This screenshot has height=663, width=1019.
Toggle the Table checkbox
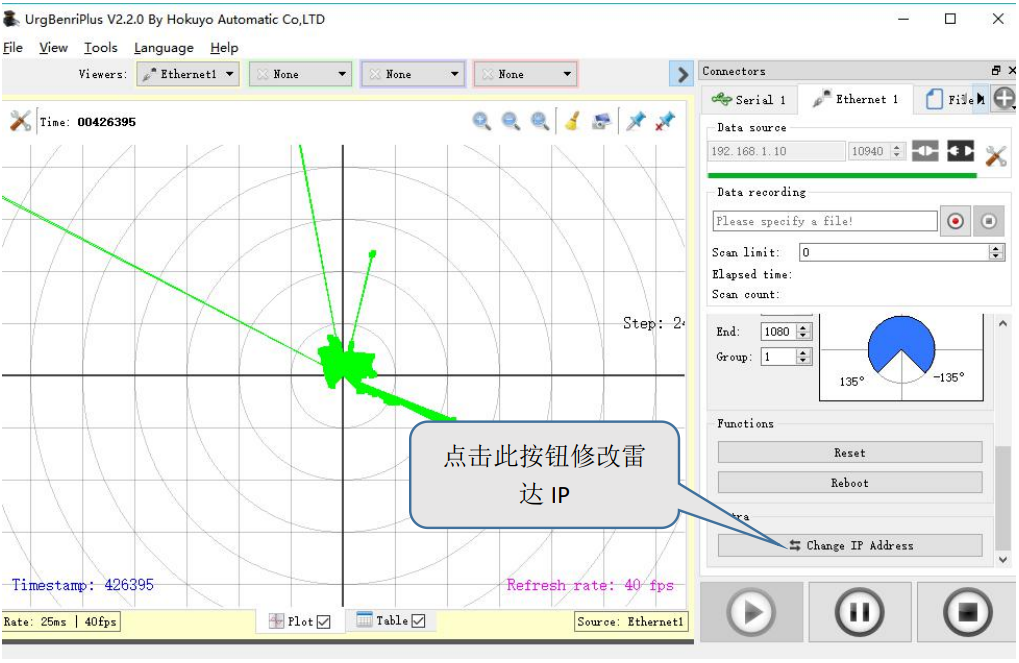point(418,621)
